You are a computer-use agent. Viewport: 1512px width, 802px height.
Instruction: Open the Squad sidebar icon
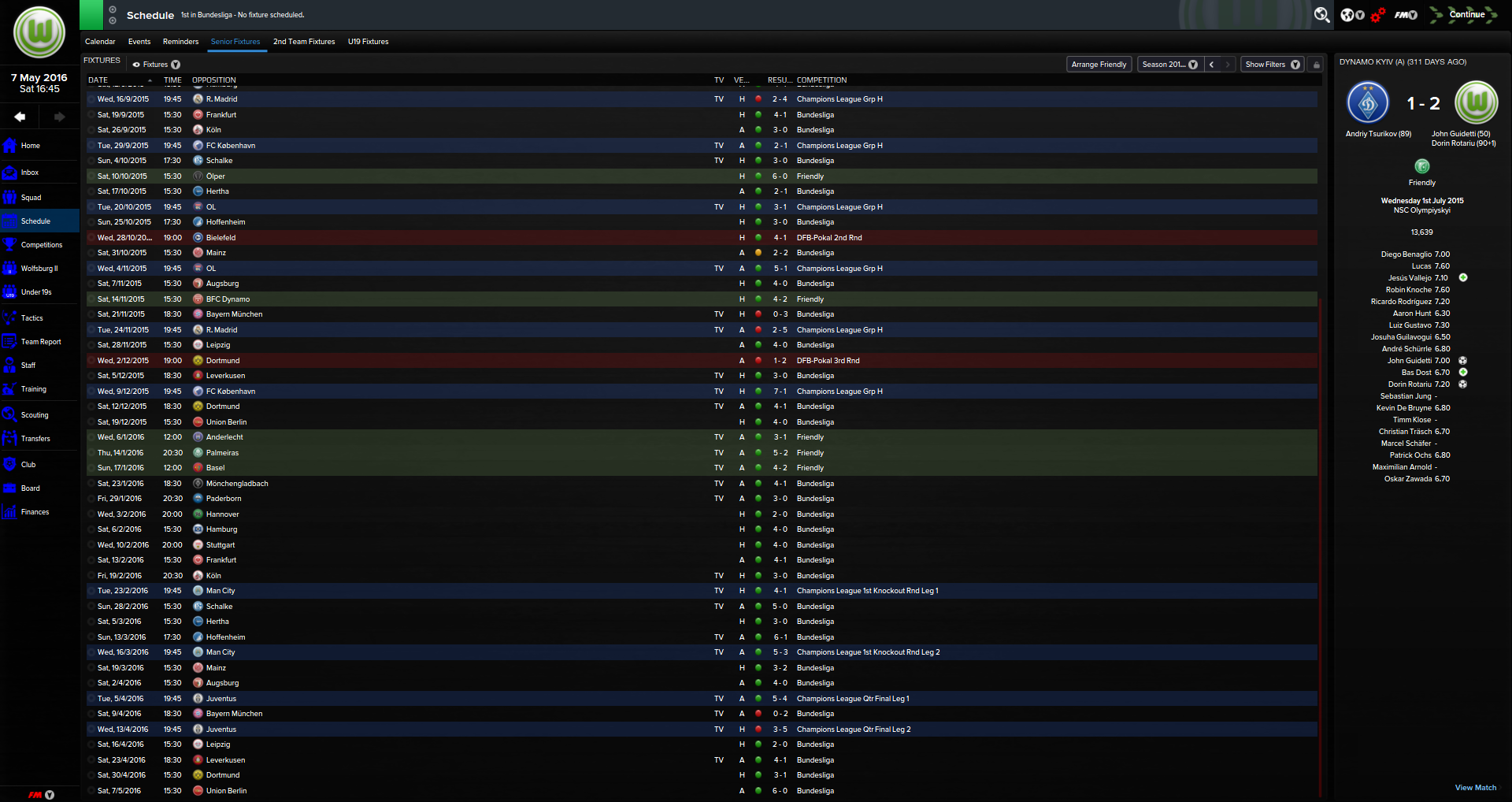coord(9,198)
